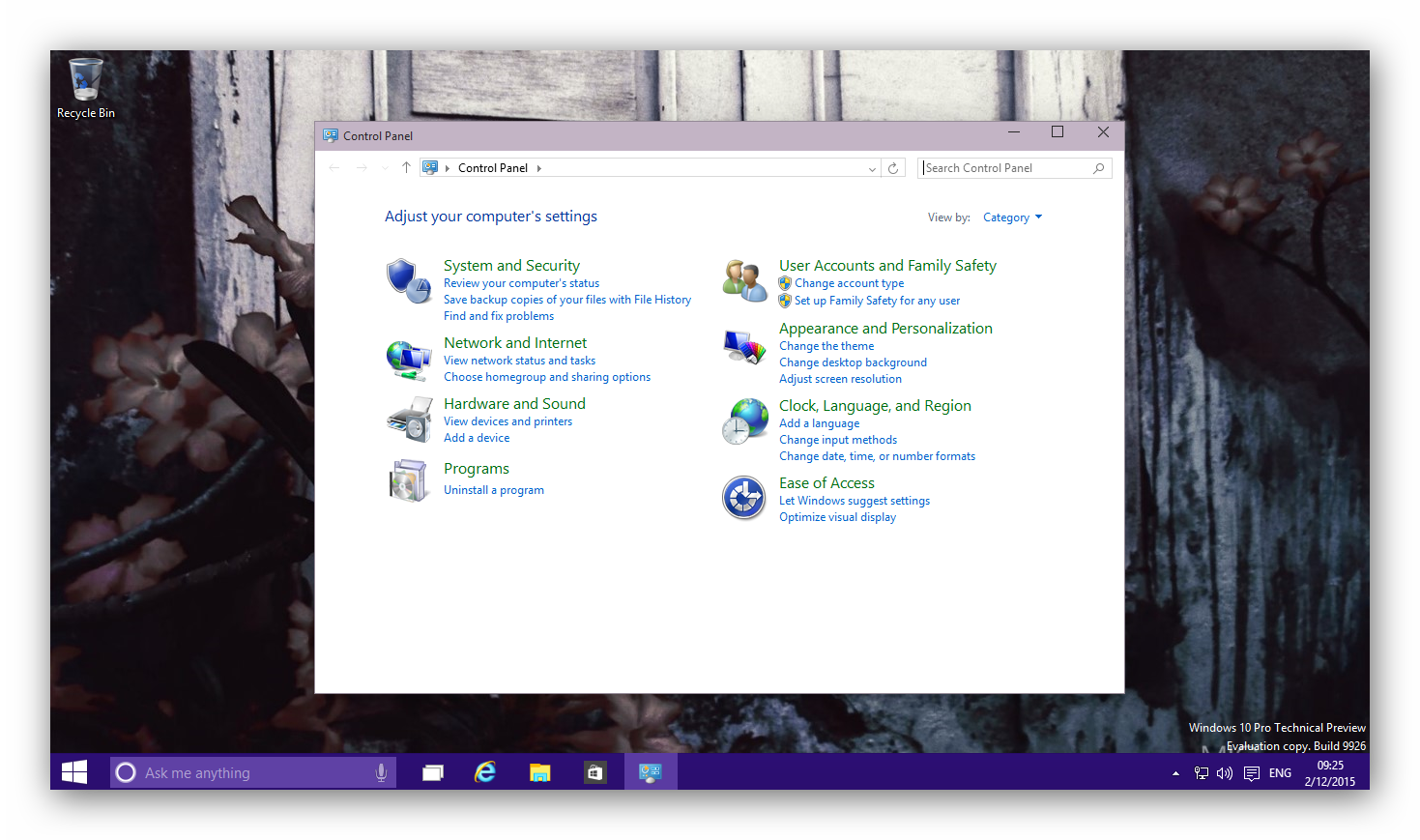Open the Action Center notifications icon
The height and width of the screenshot is (840, 1420).
1252,773
